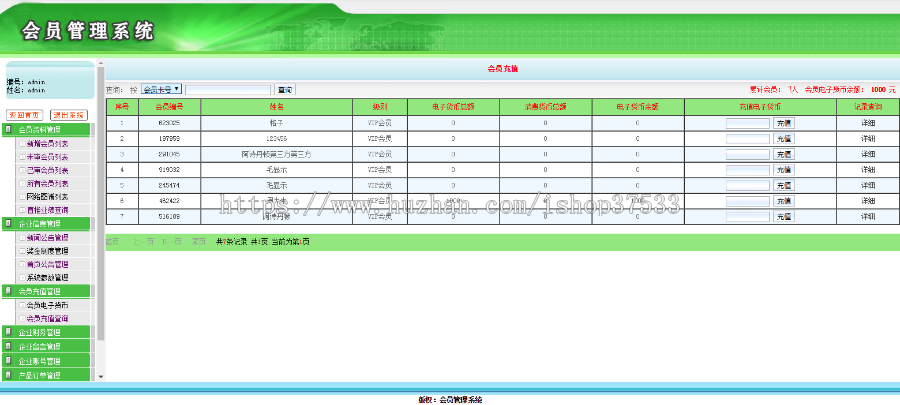Viewport: 900px width, 405px height.
Task: Collapse the 会员资料管理 menu section
Action: point(46,130)
